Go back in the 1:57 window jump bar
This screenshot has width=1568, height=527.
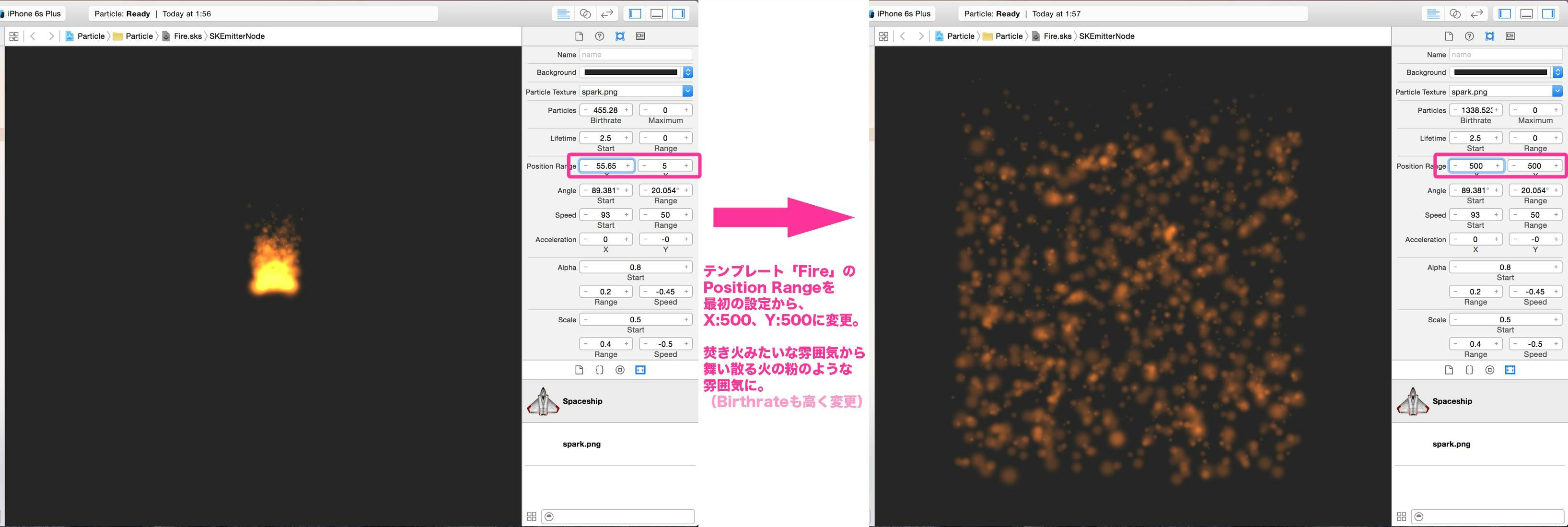tap(903, 36)
